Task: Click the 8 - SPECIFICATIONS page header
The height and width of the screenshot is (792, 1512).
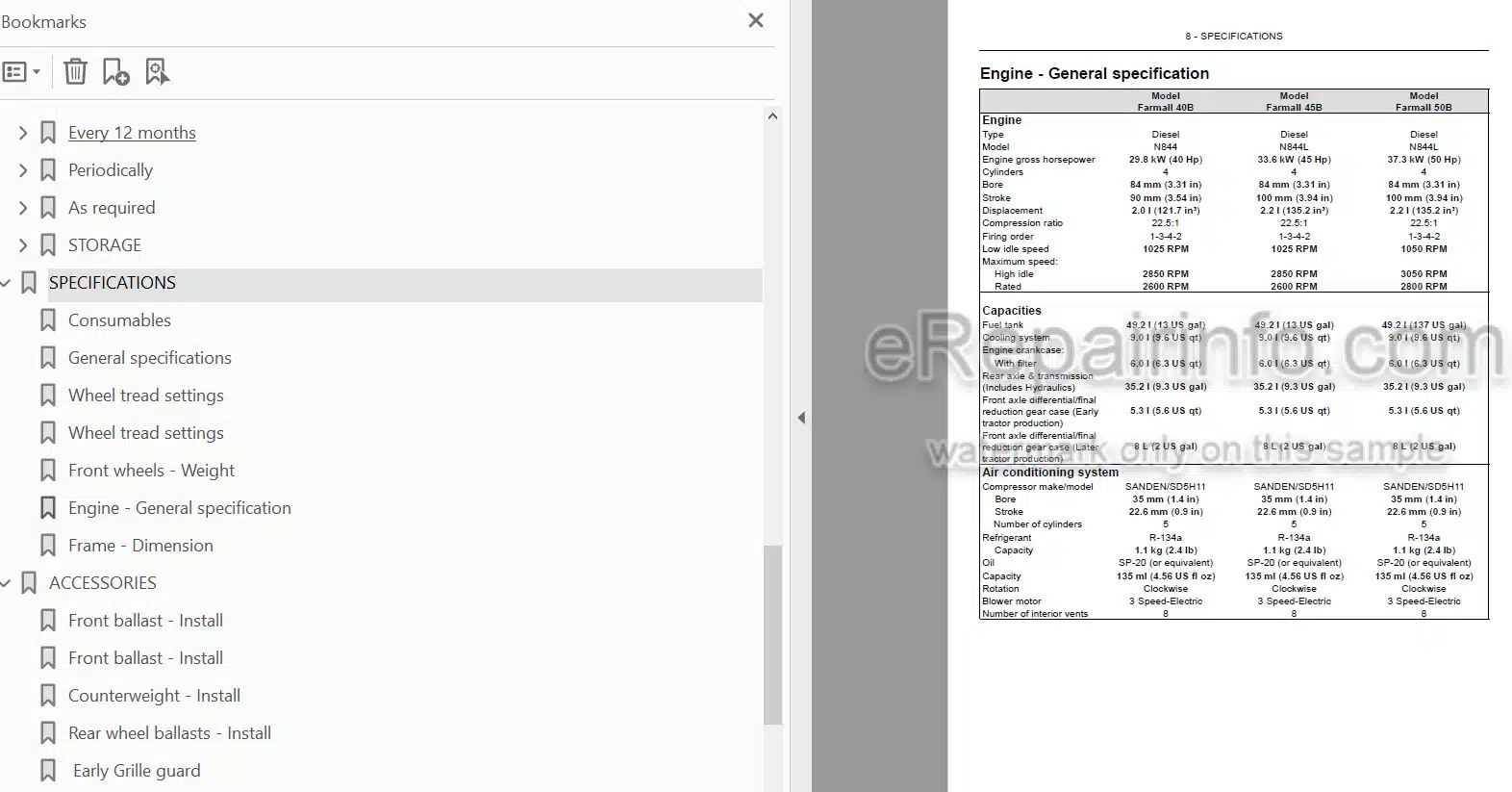Action: 1234,37
